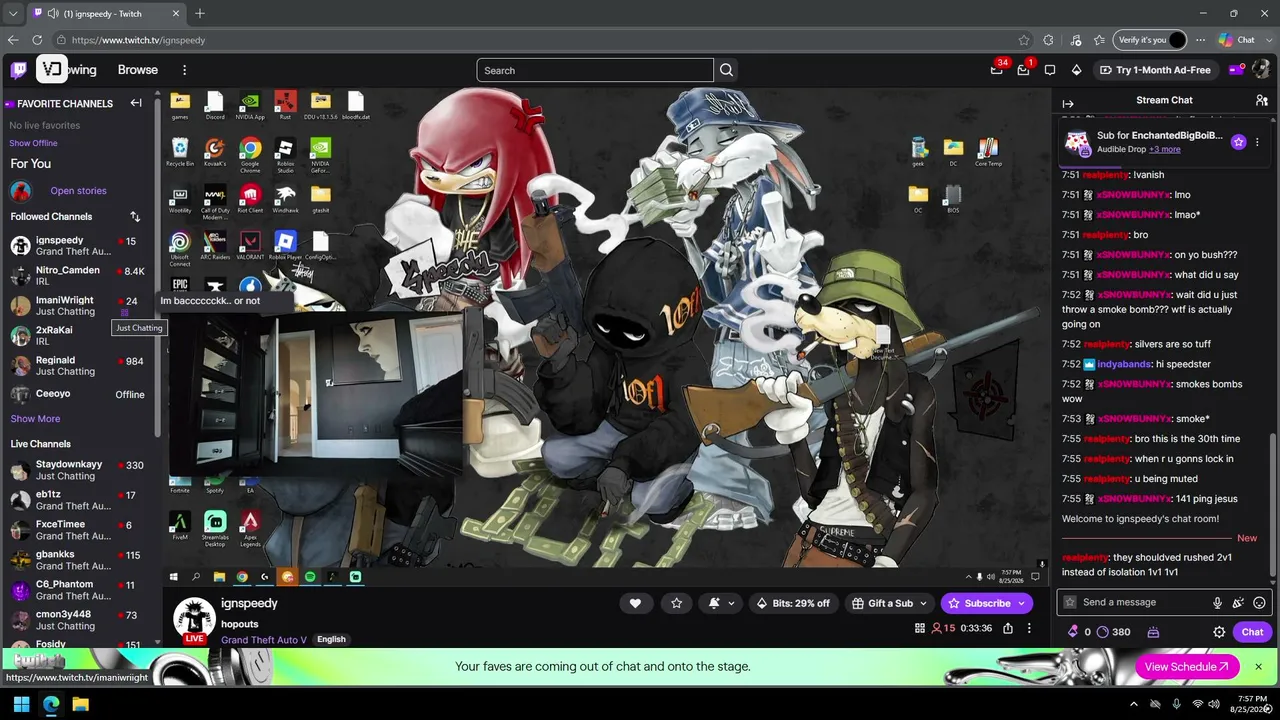Open stream more options below the player
1280x720 pixels.
click(x=1029, y=628)
